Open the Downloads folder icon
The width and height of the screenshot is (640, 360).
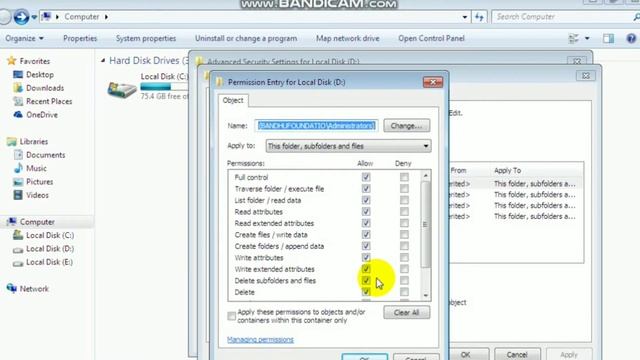coord(18,88)
